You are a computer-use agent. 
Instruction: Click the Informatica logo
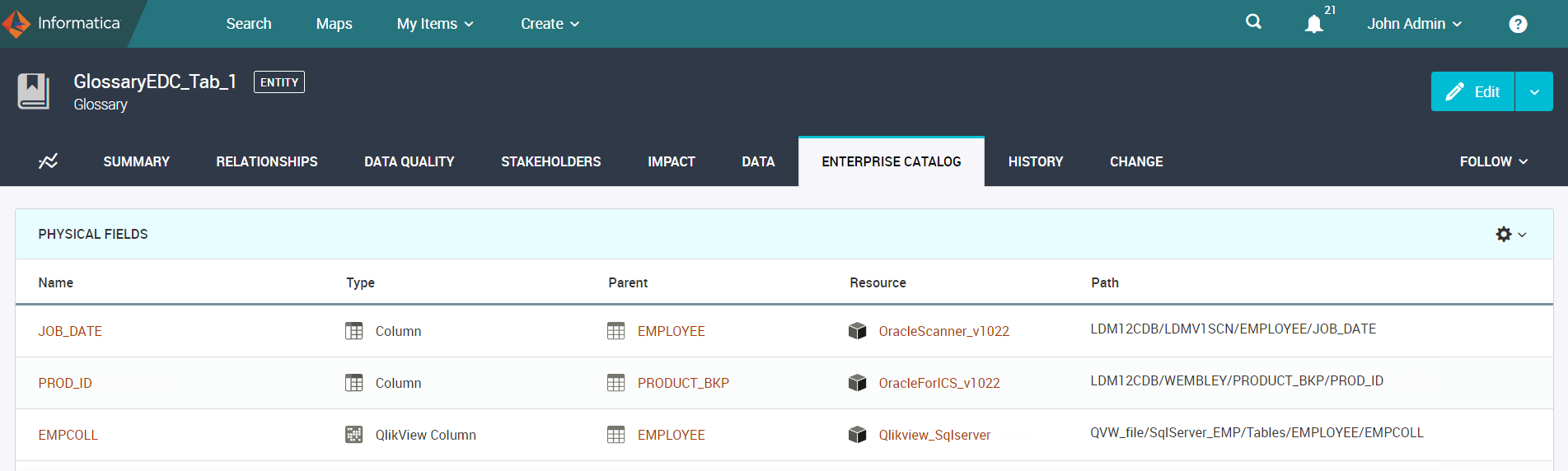click(x=62, y=23)
